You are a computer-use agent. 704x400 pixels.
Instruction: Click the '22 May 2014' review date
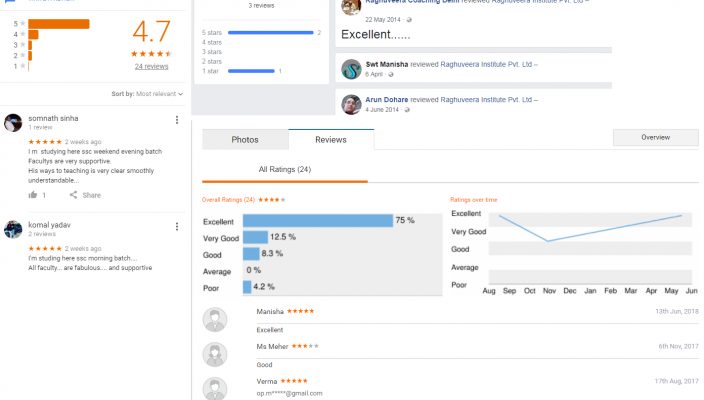click(383, 20)
